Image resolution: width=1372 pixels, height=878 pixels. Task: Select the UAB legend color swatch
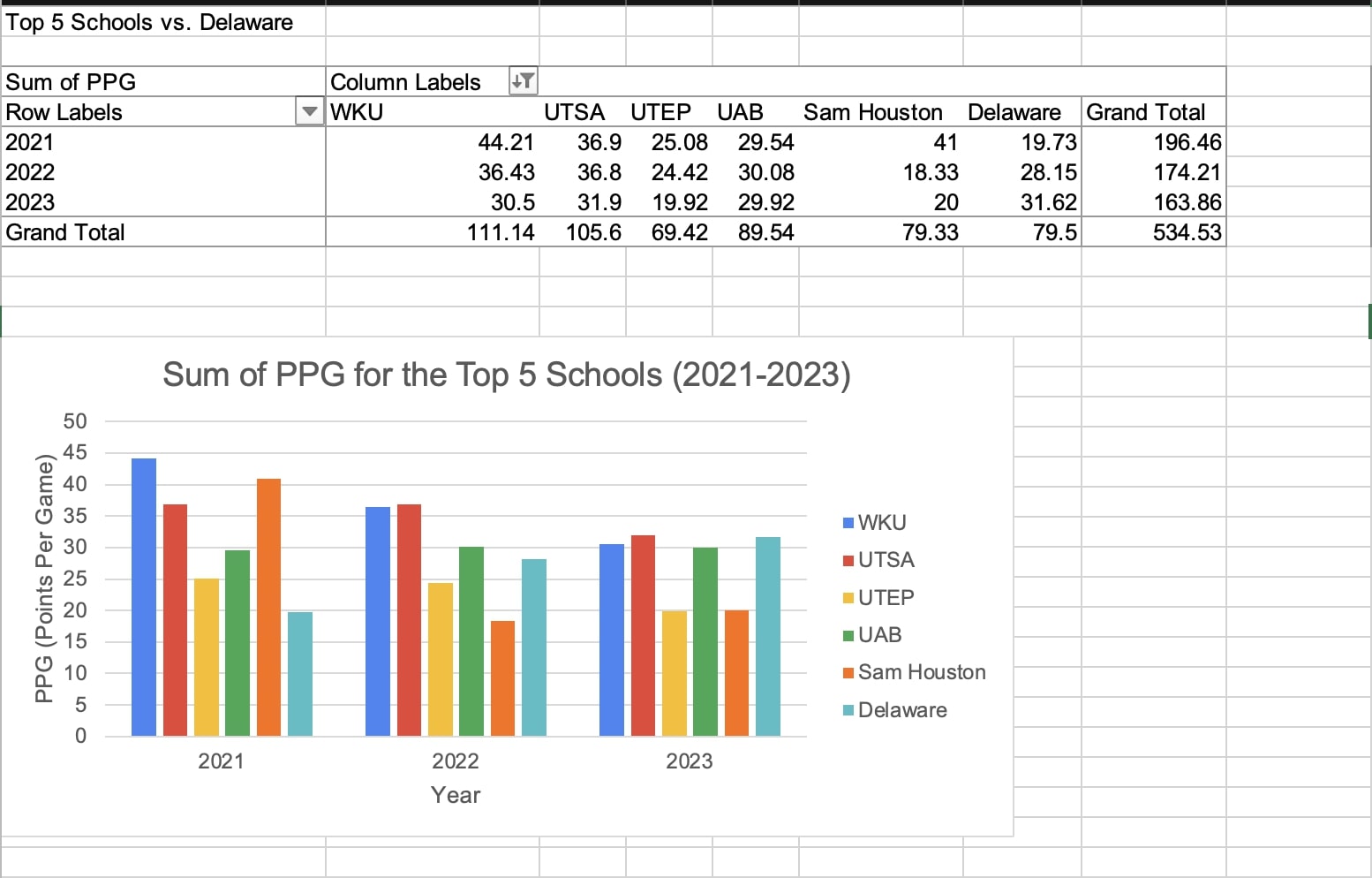848,635
